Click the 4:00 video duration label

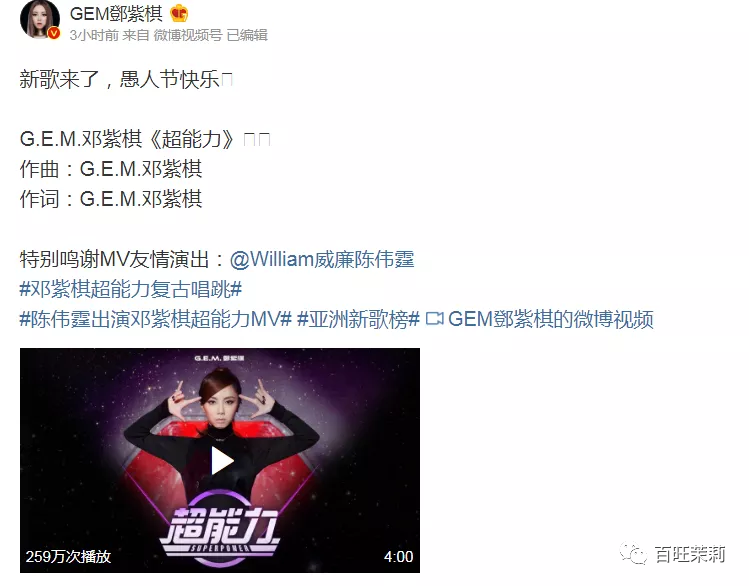(398, 556)
